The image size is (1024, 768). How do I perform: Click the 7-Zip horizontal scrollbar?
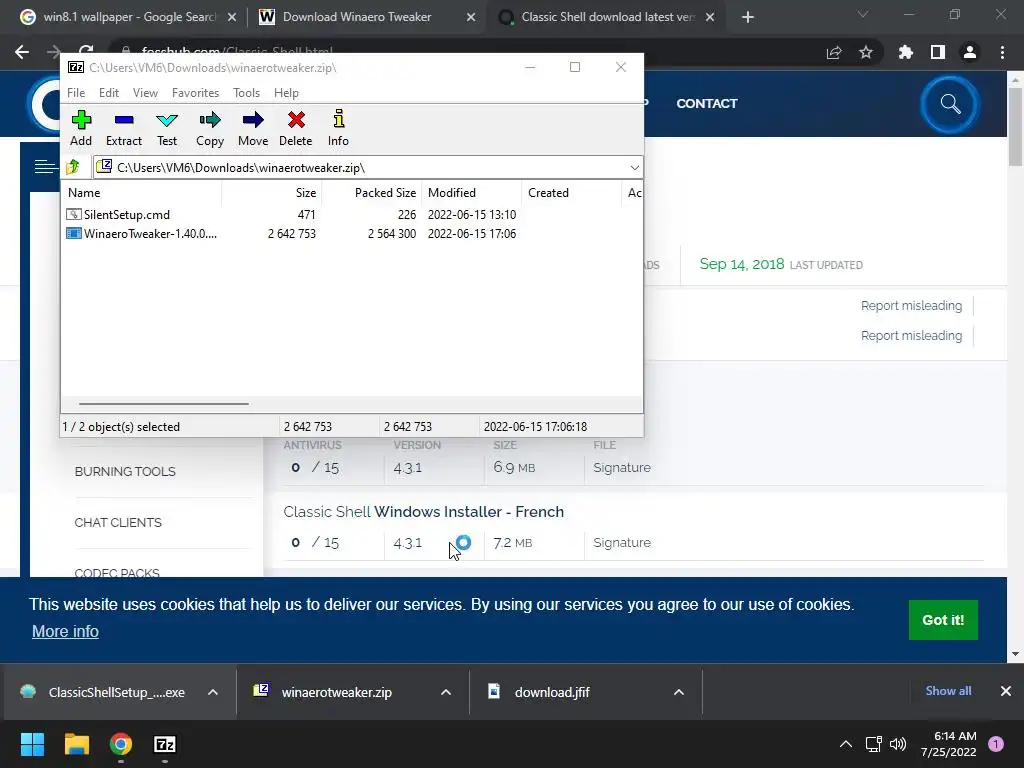click(163, 404)
